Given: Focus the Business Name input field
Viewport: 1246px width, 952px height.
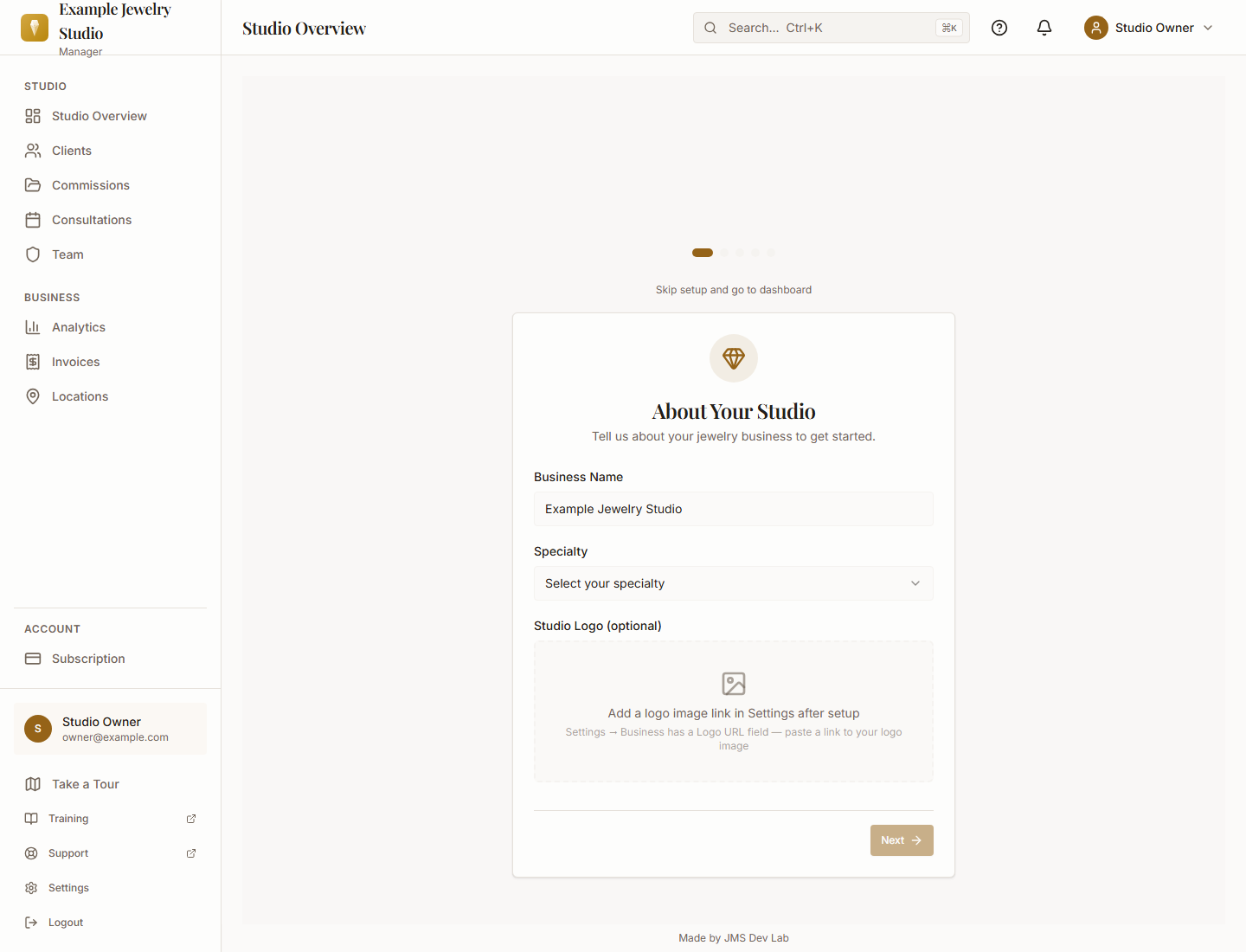Looking at the screenshot, I should click(x=734, y=509).
